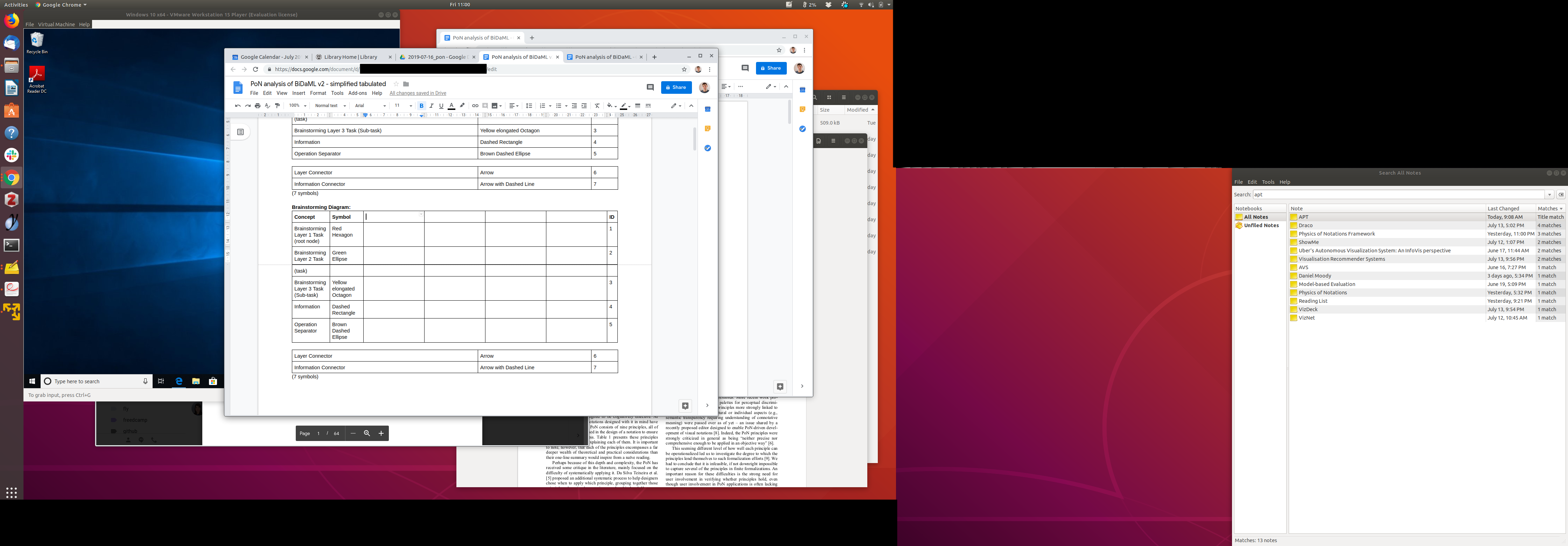Click the clear formatting icon
Screen dimensions: 1568x546
597,106
